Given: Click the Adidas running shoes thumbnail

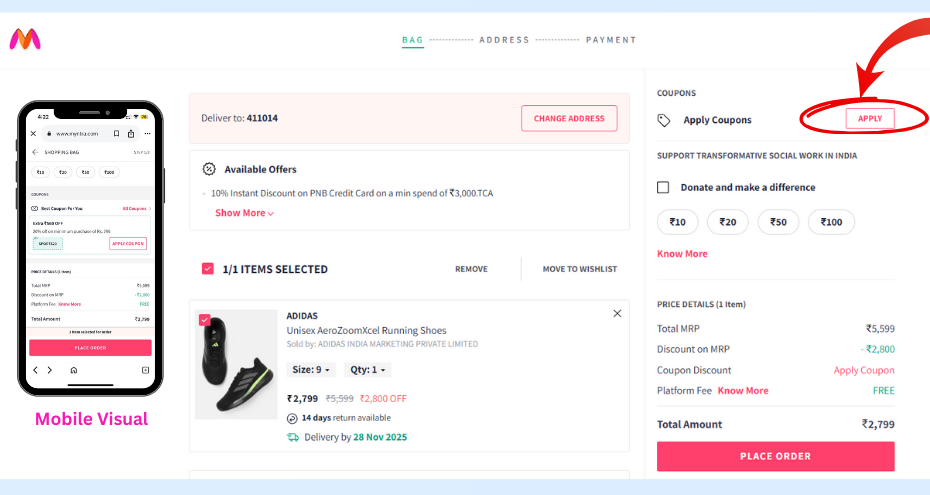Looking at the screenshot, I should [236, 364].
